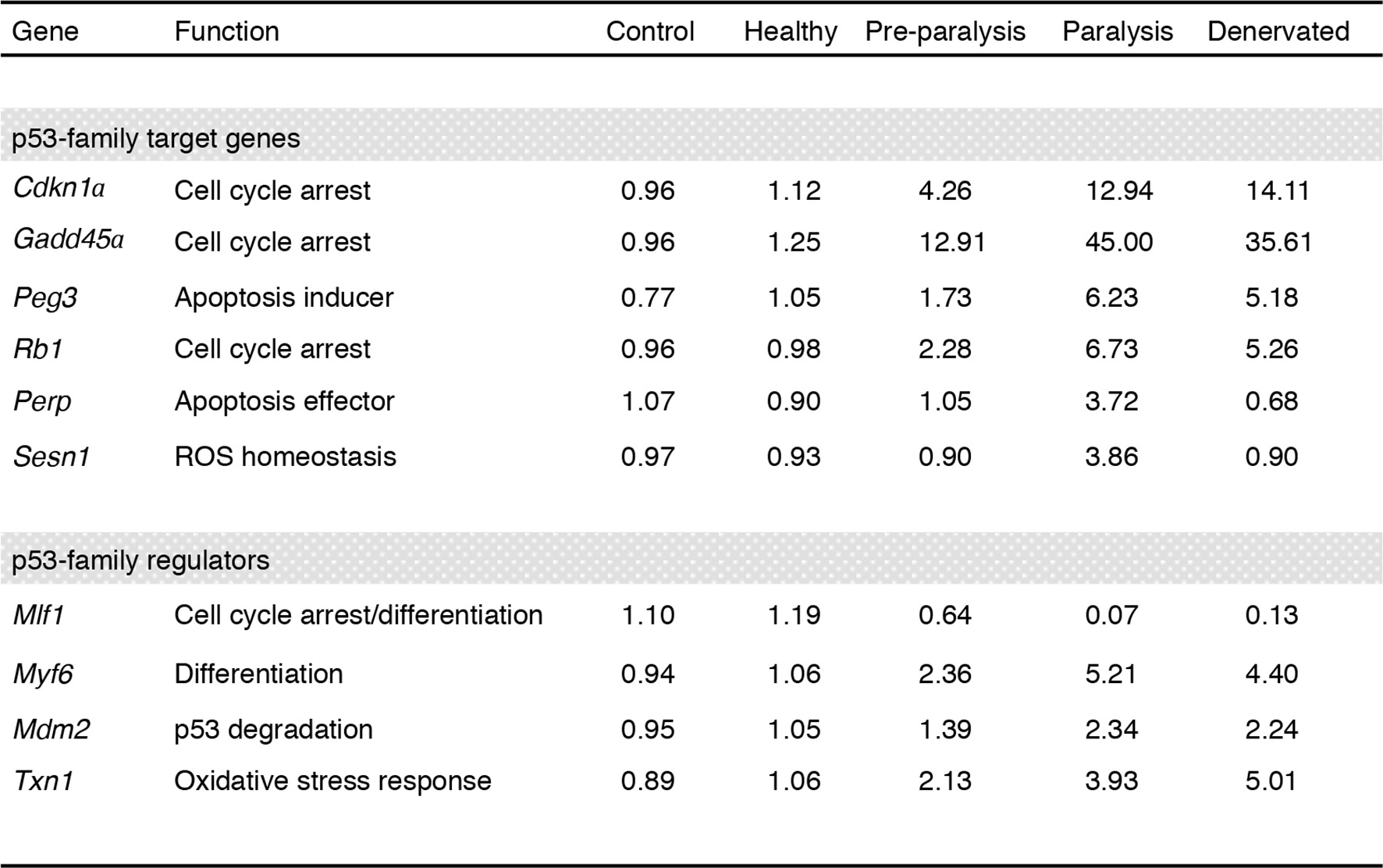Select the Pre-paralysis column header
This screenshot has height=868, width=1383.
944,31
